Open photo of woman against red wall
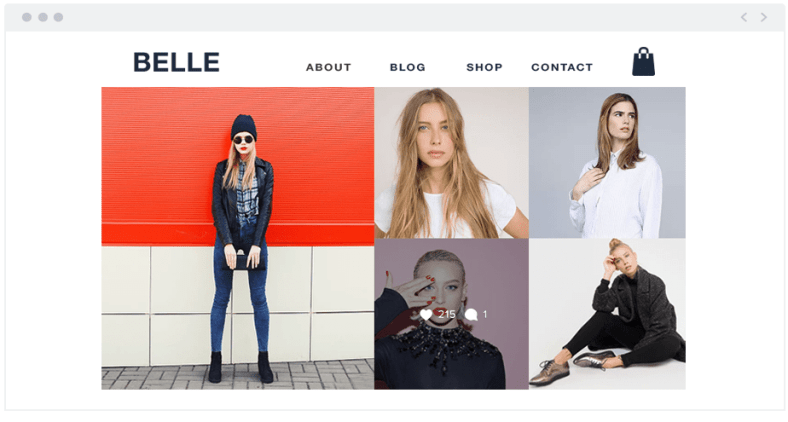Screen dimensions: 788x422 (238, 238)
